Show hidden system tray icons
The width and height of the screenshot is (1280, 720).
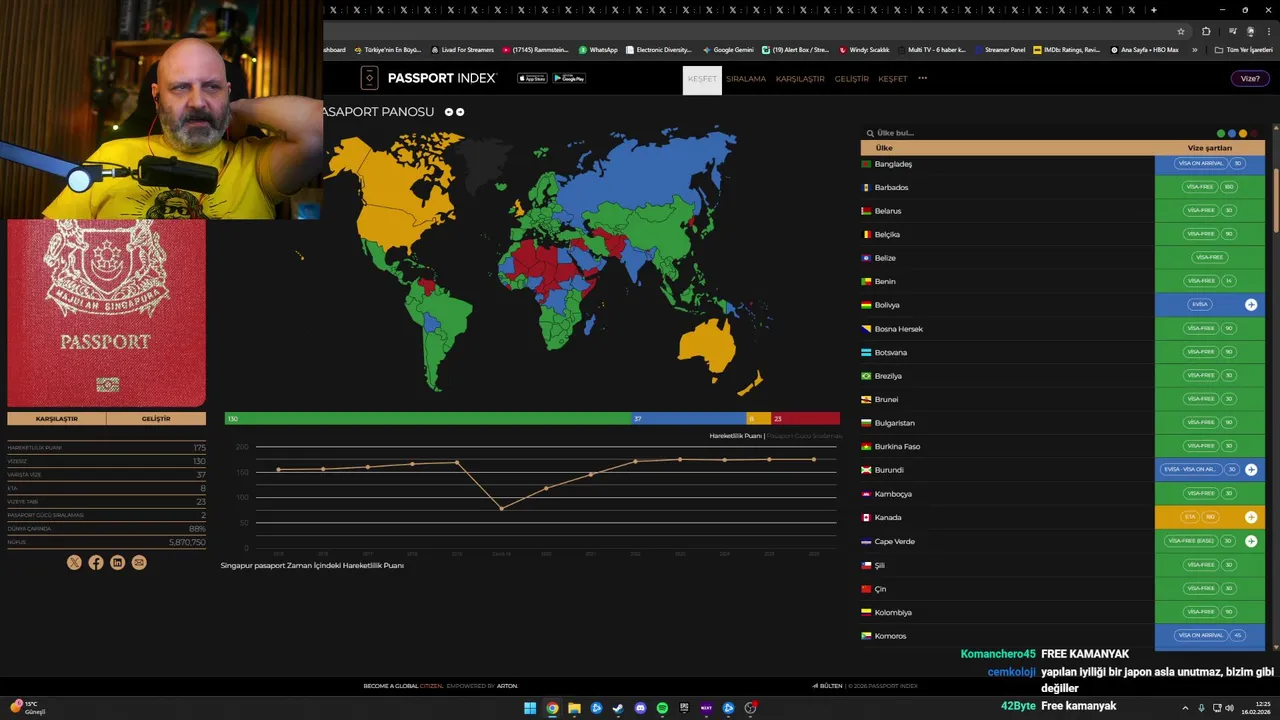coord(1185,708)
